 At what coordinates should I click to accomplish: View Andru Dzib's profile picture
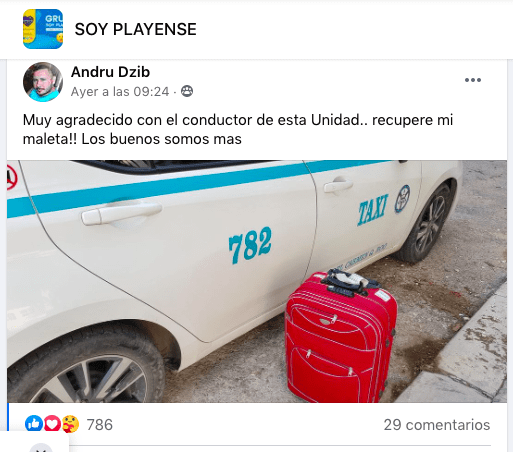43,82
